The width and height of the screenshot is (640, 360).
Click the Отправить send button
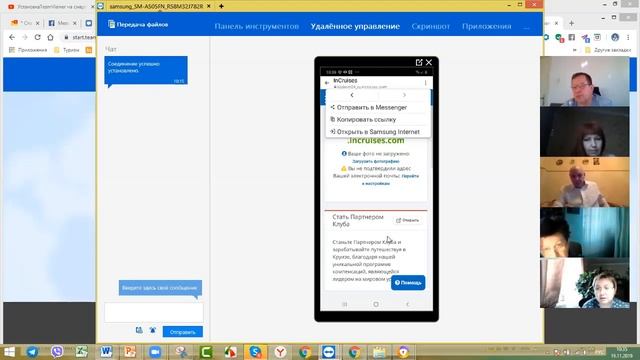pos(182,332)
